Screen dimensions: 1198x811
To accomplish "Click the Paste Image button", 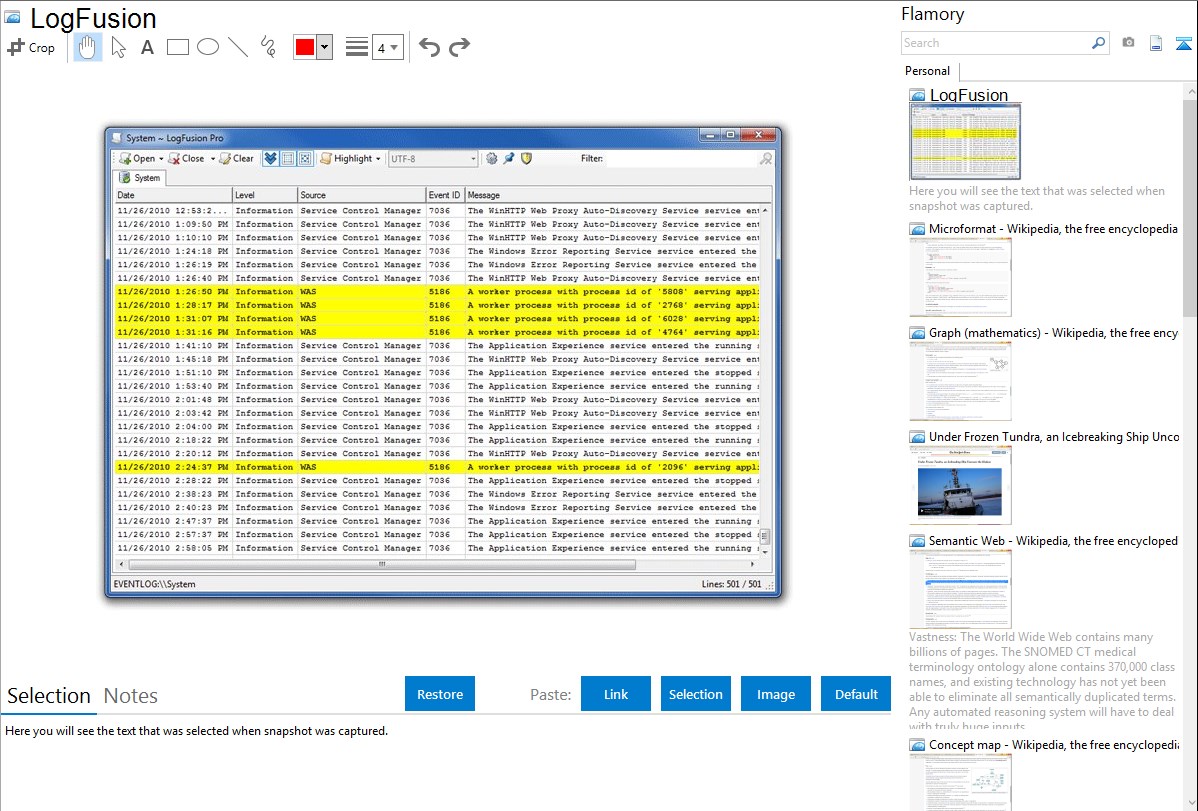I will [x=775, y=694].
